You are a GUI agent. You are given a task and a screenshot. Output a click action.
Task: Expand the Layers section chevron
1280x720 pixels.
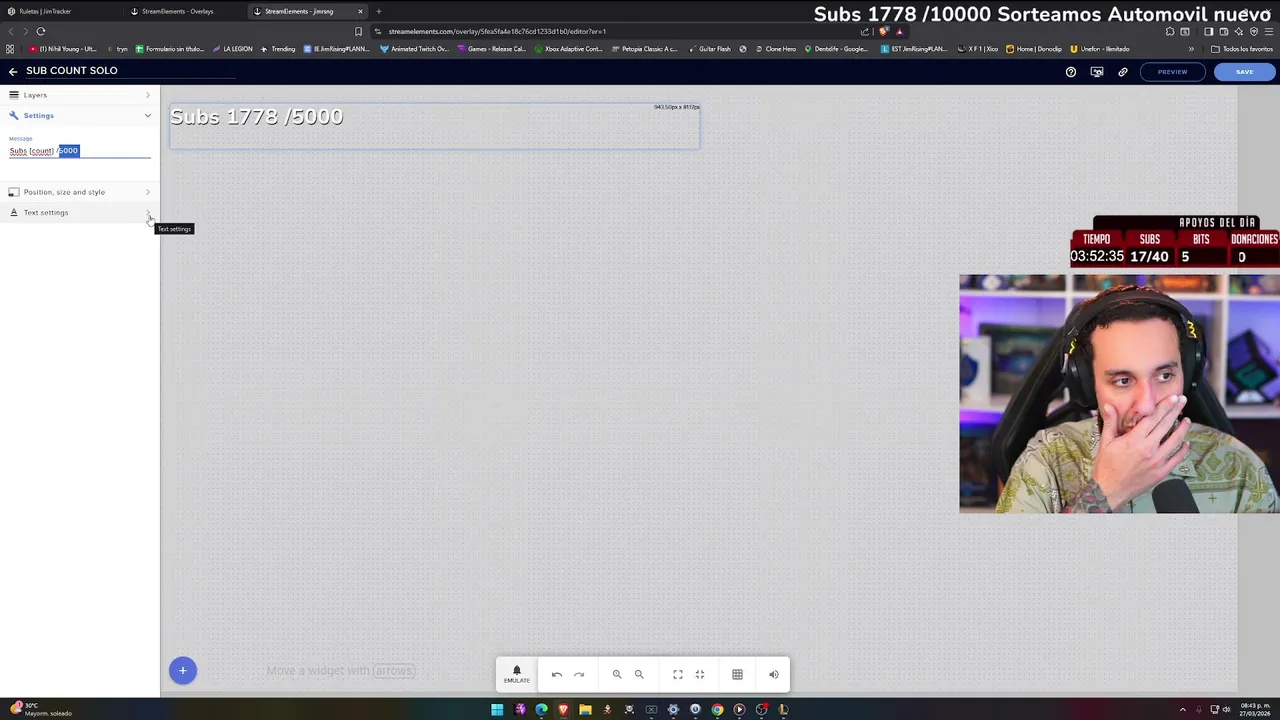point(148,95)
